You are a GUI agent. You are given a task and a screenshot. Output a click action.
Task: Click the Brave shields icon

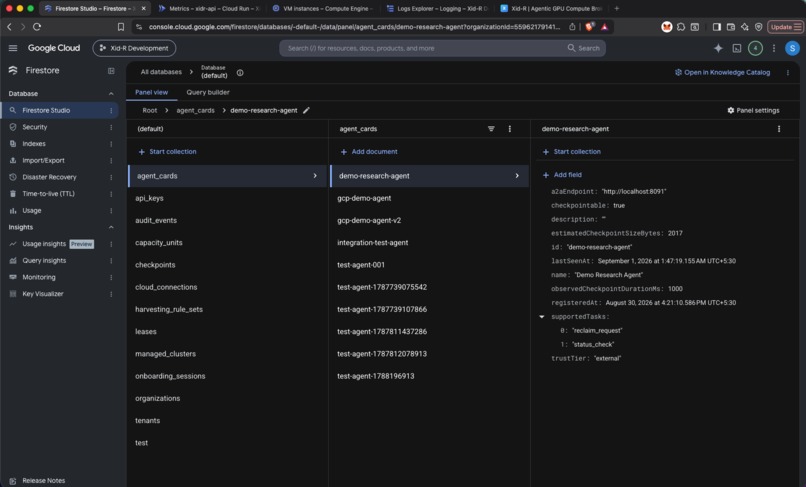coord(590,27)
